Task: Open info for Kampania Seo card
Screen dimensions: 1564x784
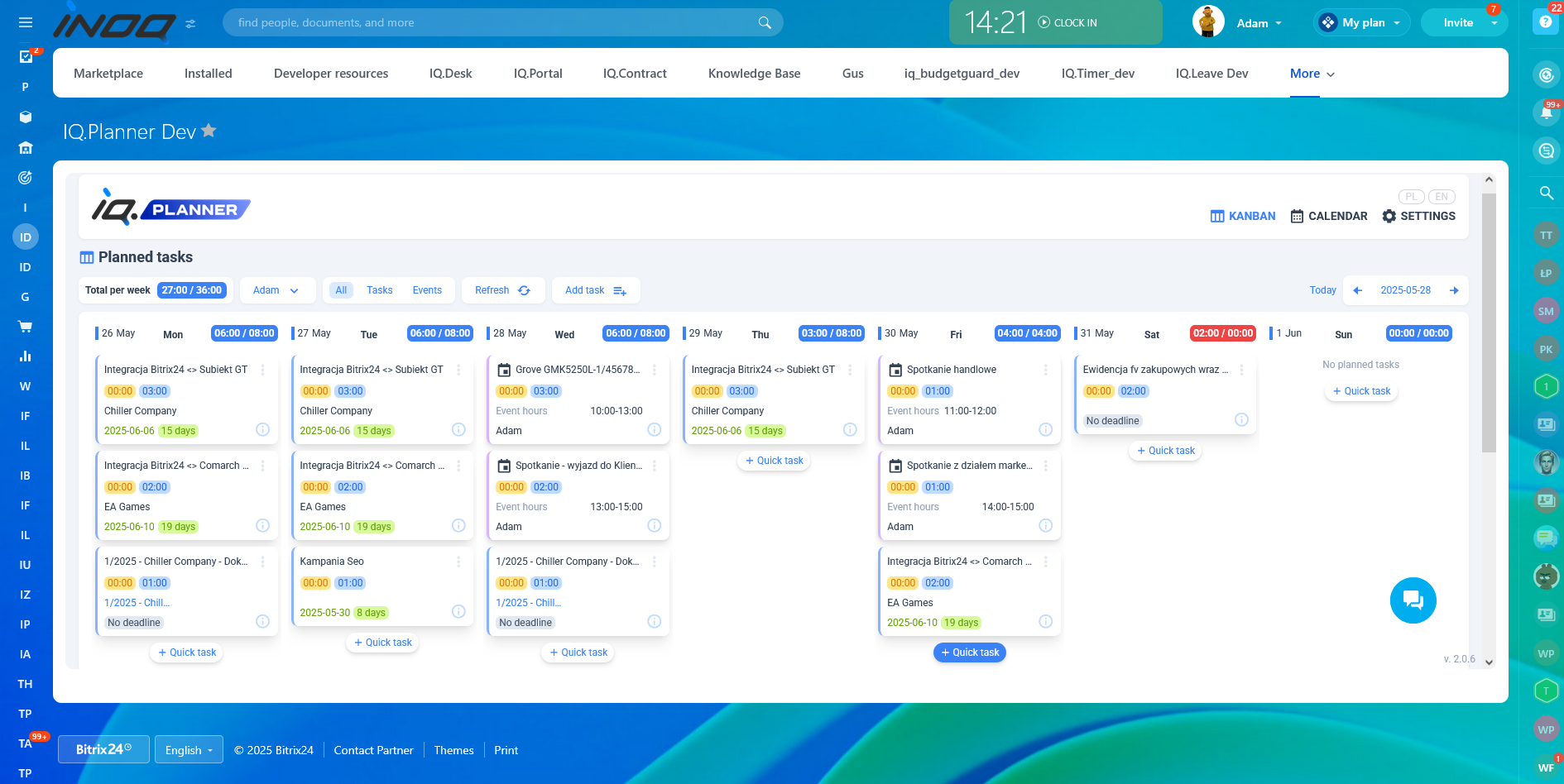Action: click(458, 611)
